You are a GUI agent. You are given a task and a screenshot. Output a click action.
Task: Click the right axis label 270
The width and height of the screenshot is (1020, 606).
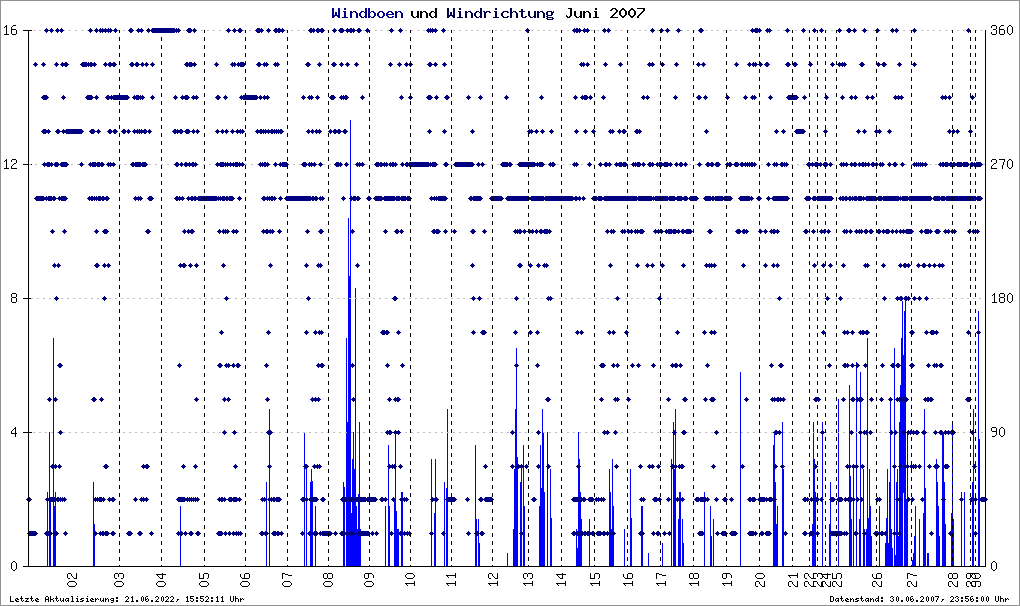(x=1002, y=164)
